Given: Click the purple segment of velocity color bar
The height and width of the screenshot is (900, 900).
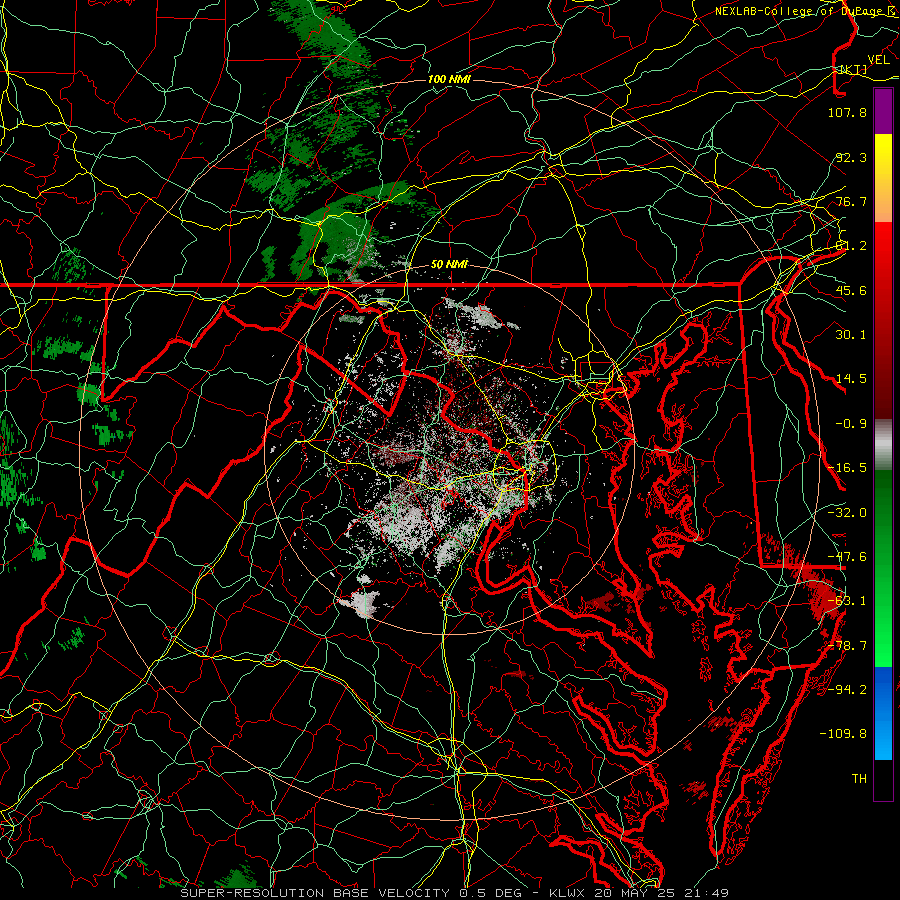Looking at the screenshot, I should tap(883, 112).
